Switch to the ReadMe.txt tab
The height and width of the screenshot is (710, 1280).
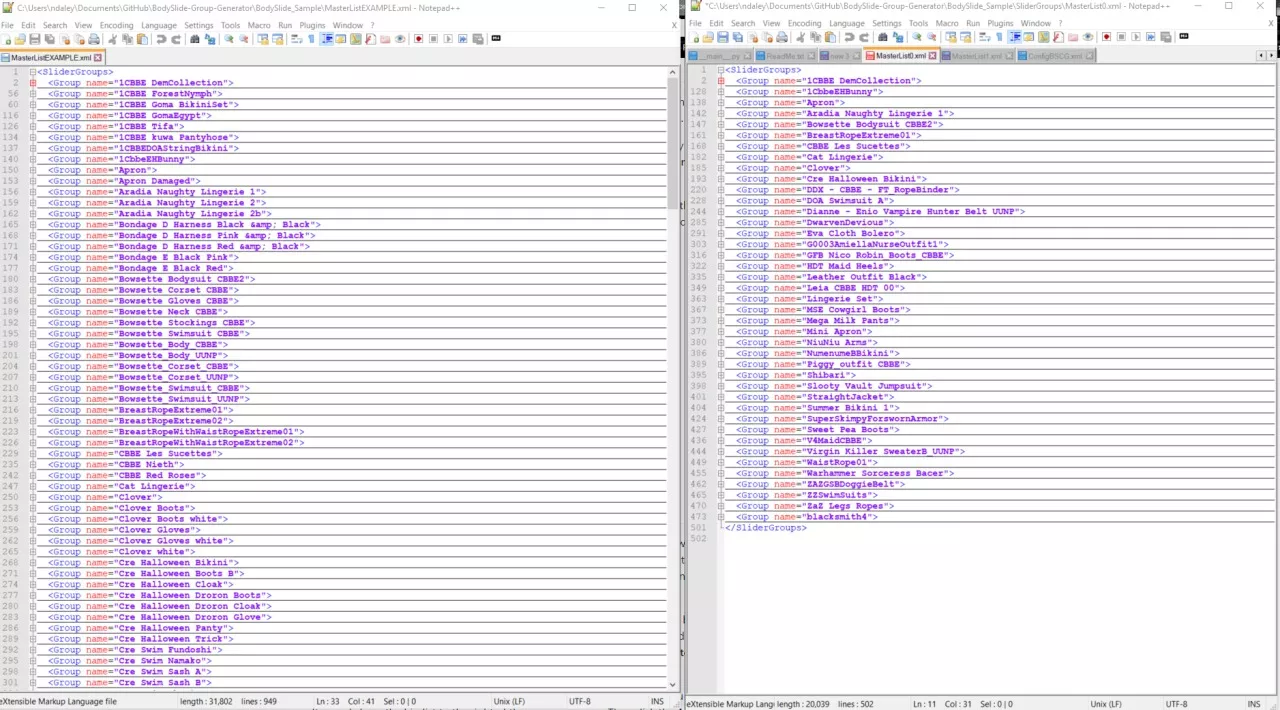[x=785, y=56]
